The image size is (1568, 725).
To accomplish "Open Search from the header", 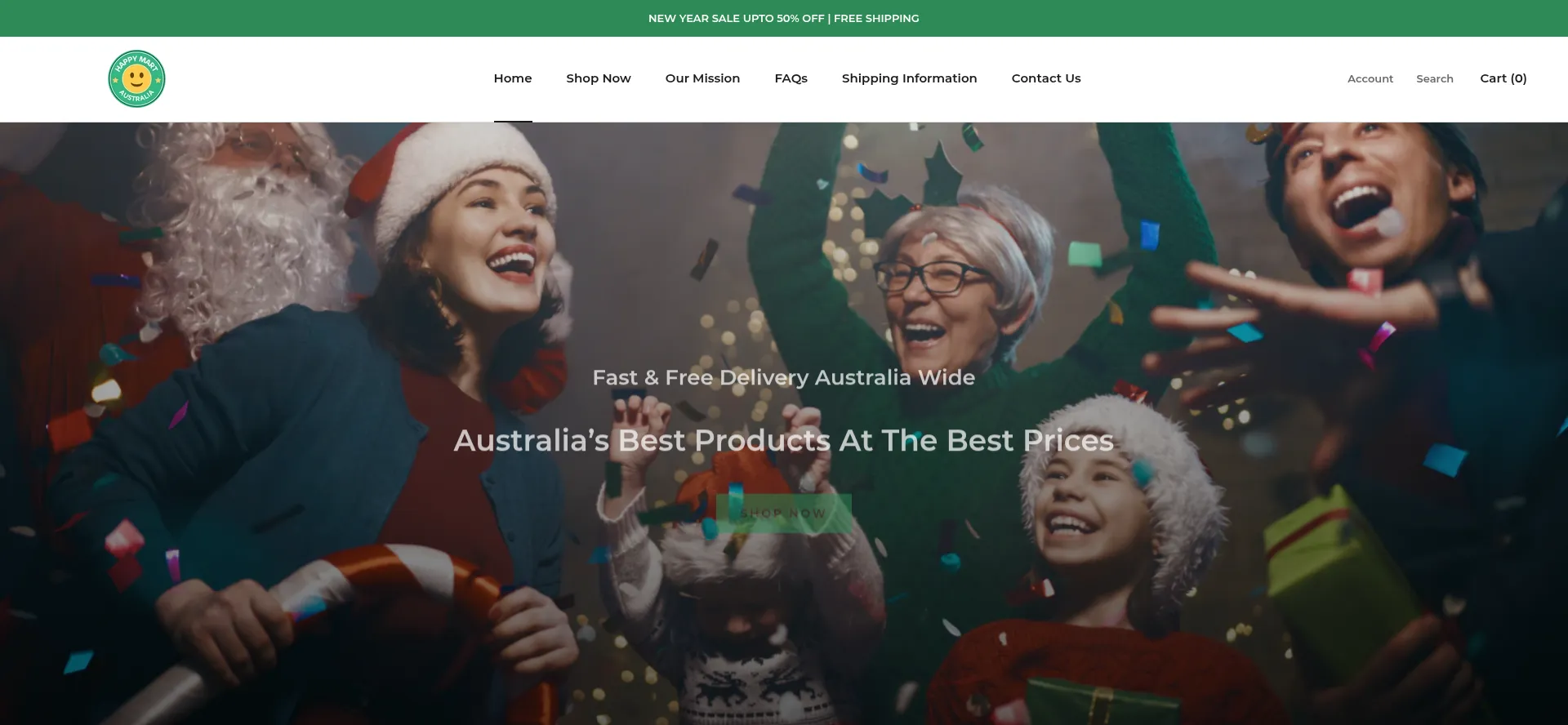I will tap(1435, 78).
